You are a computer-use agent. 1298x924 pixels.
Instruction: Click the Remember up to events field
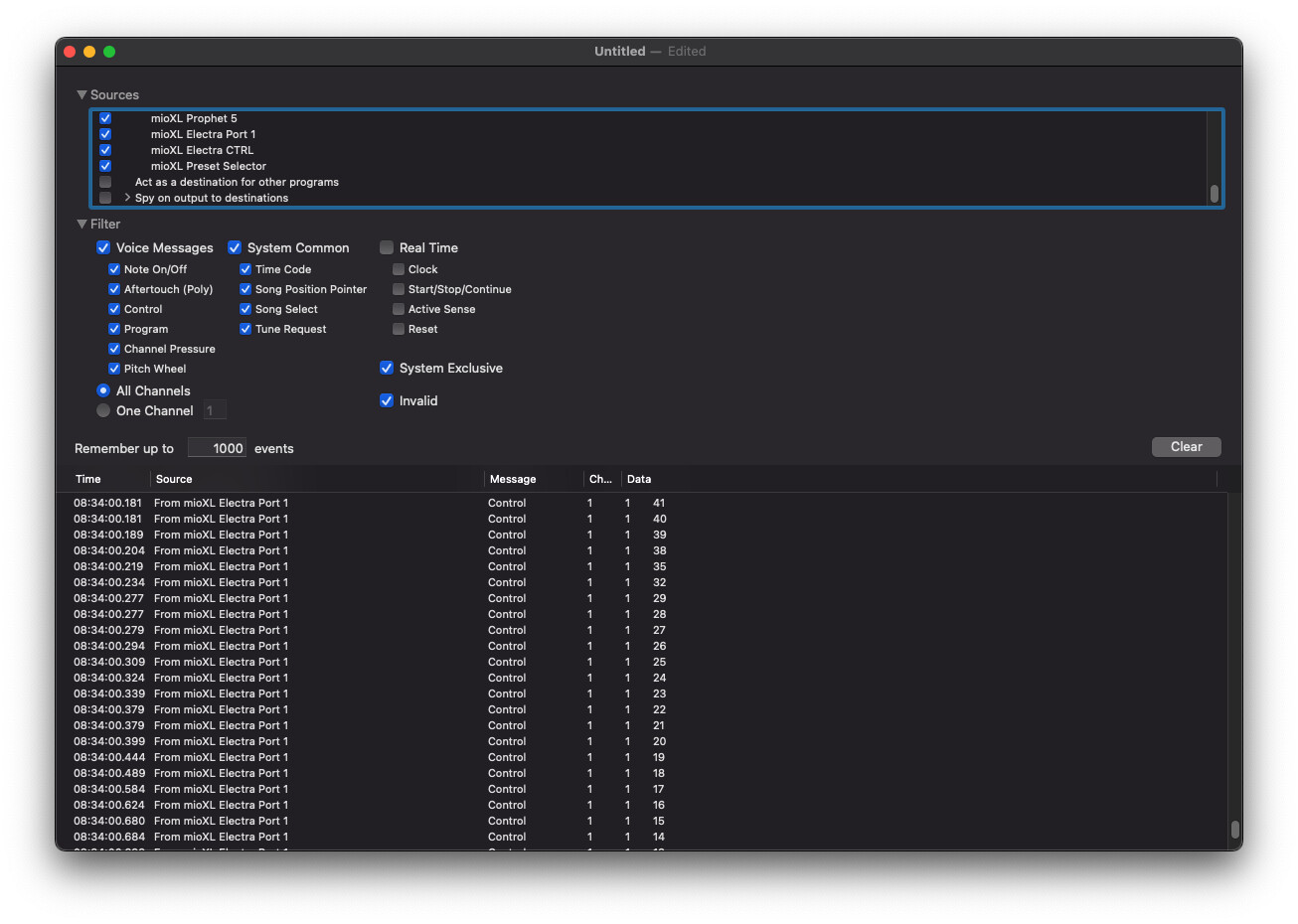tap(217, 447)
